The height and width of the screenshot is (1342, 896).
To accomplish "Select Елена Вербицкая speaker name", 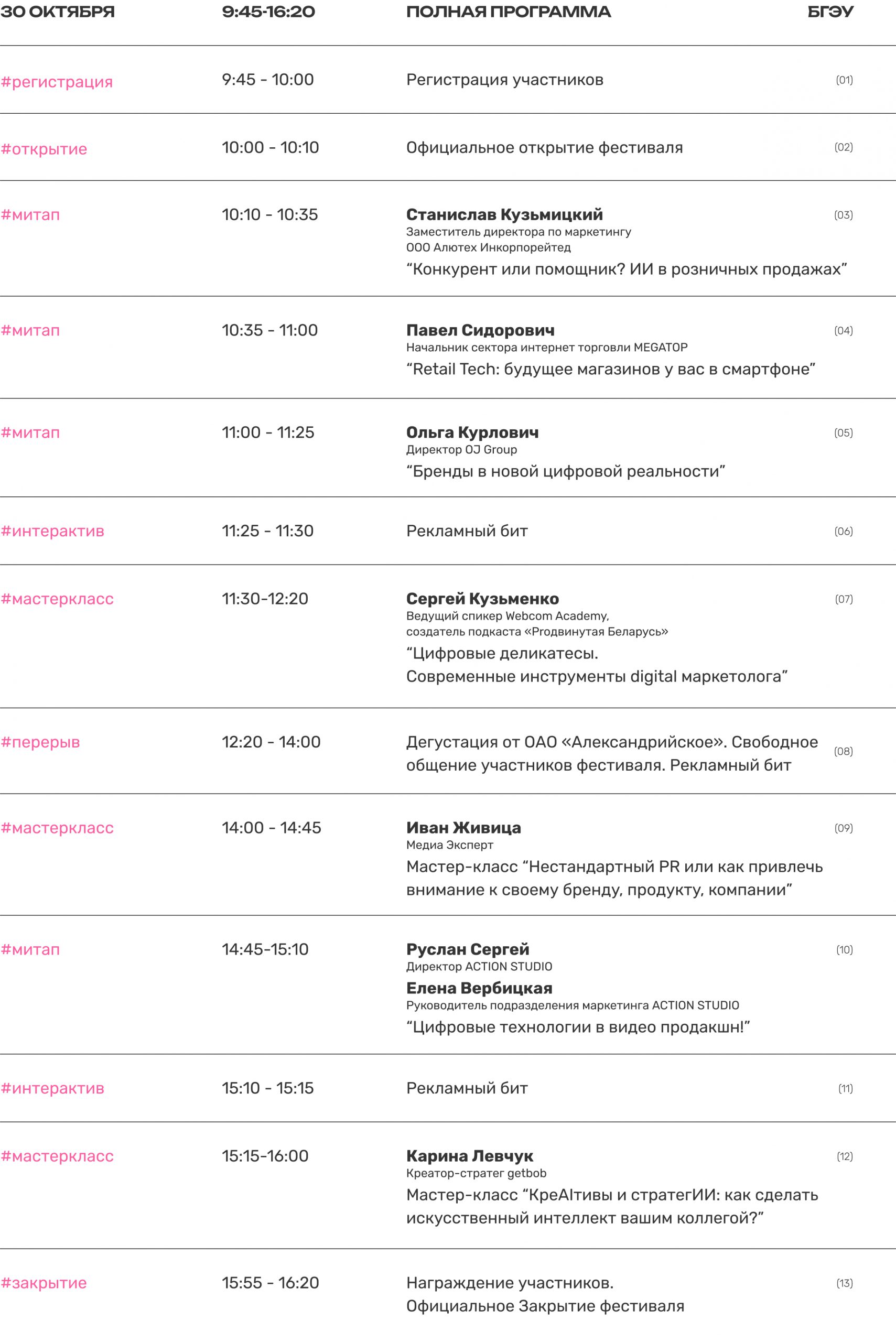I will click(479, 988).
